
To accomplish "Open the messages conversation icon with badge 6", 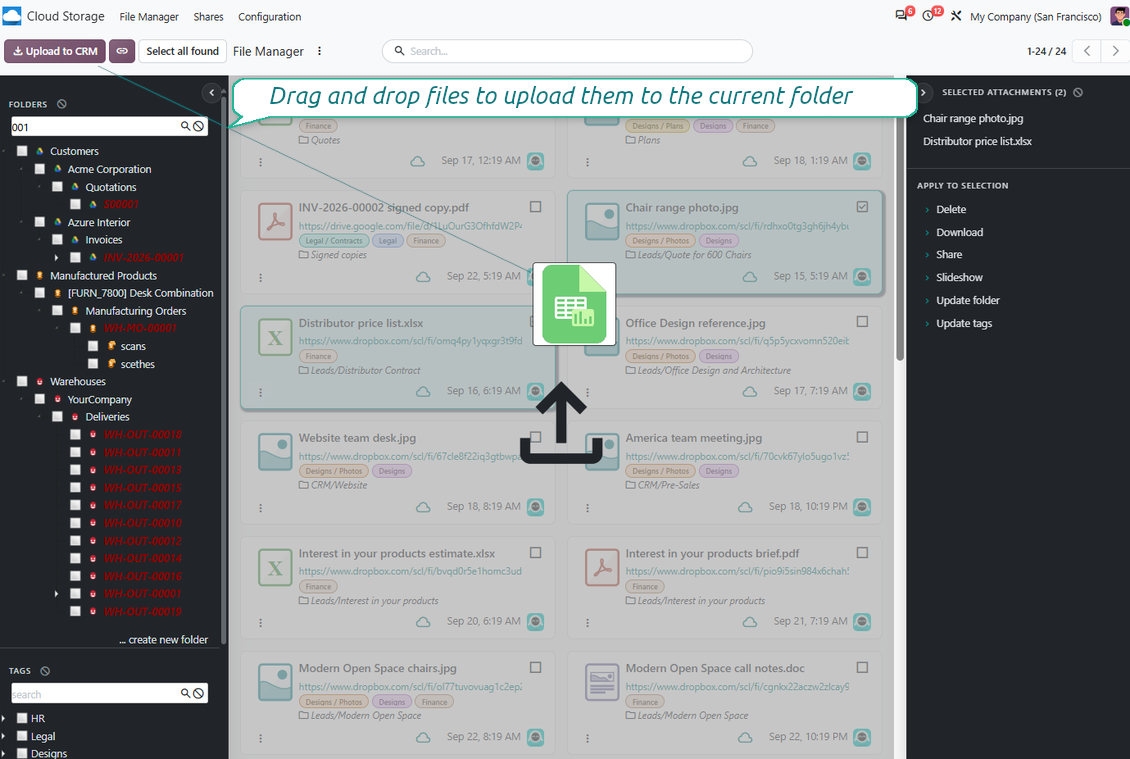I will tap(902, 16).
